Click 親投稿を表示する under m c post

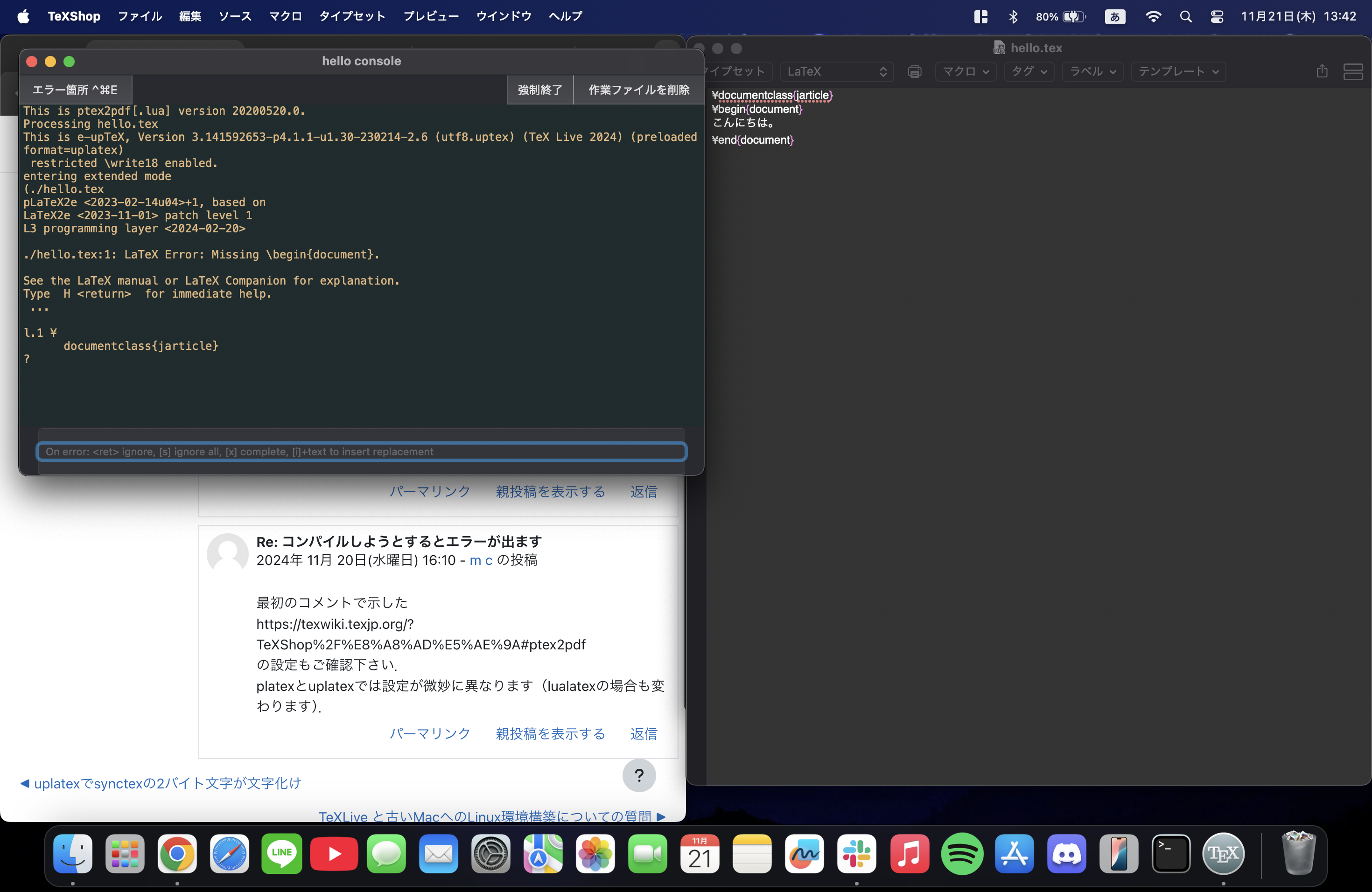pyautogui.click(x=550, y=733)
